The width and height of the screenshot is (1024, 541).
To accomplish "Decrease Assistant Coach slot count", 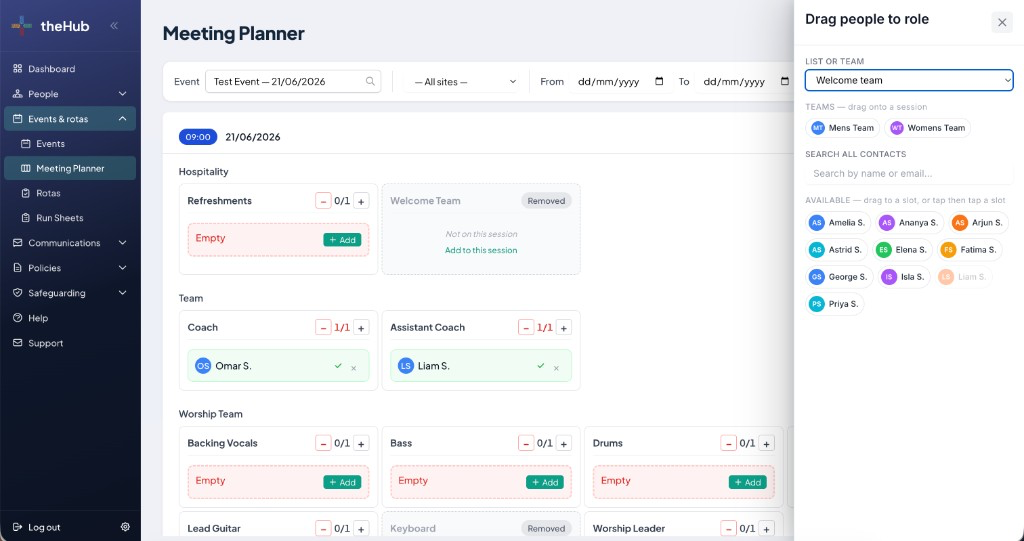I will click(526, 327).
